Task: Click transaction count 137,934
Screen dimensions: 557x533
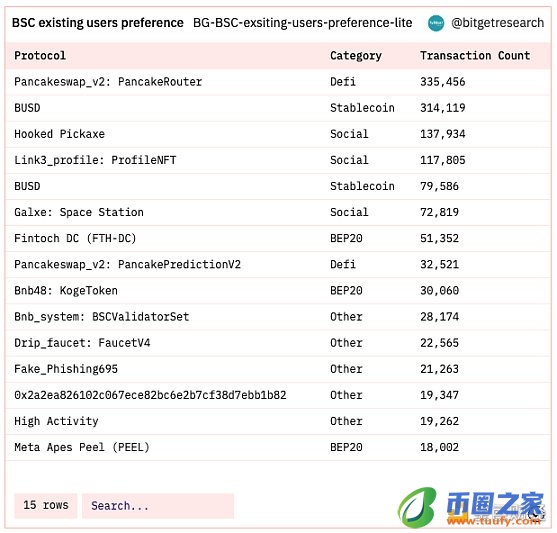Action: [443, 134]
